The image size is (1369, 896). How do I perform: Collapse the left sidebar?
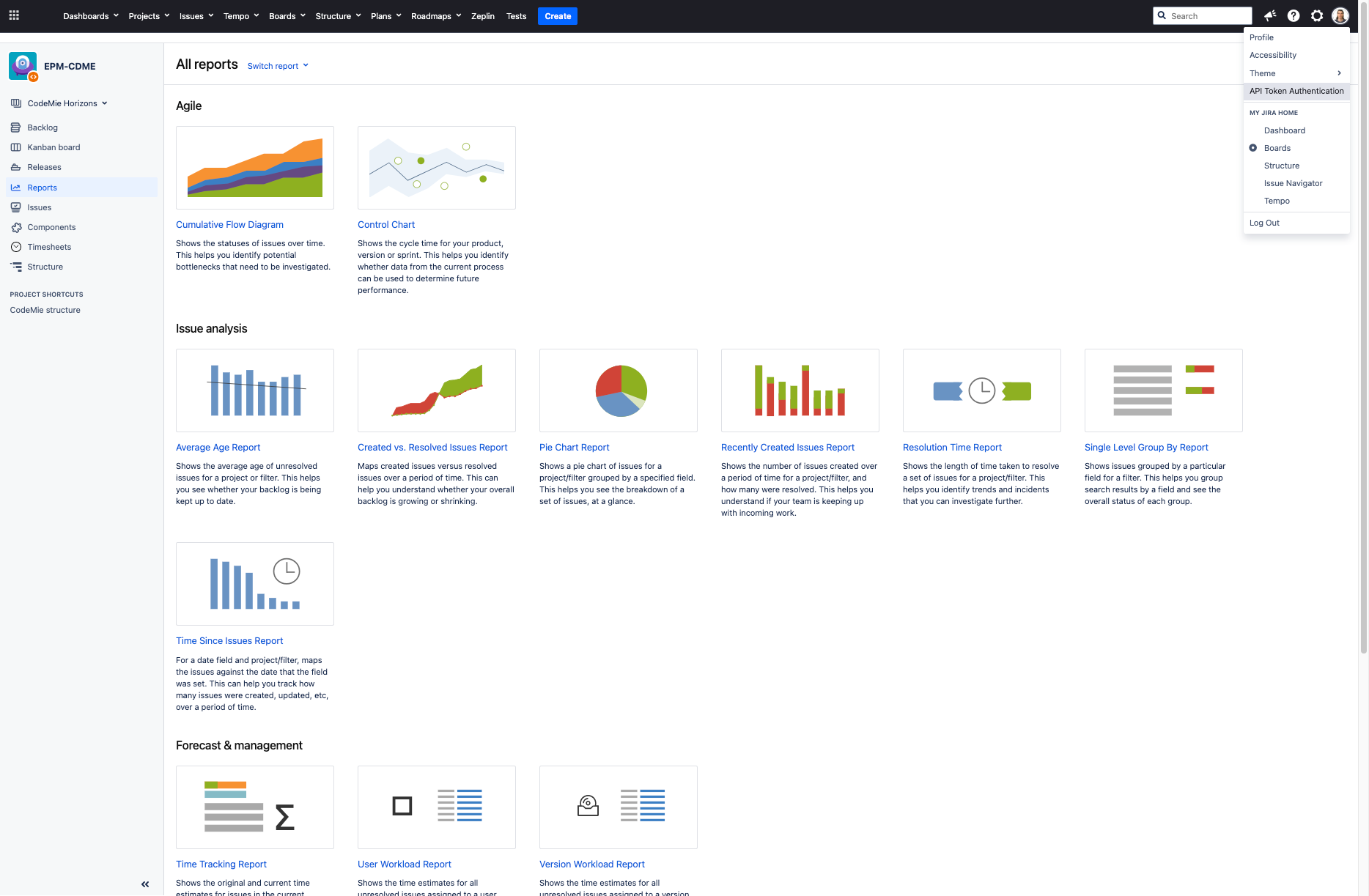[144, 884]
